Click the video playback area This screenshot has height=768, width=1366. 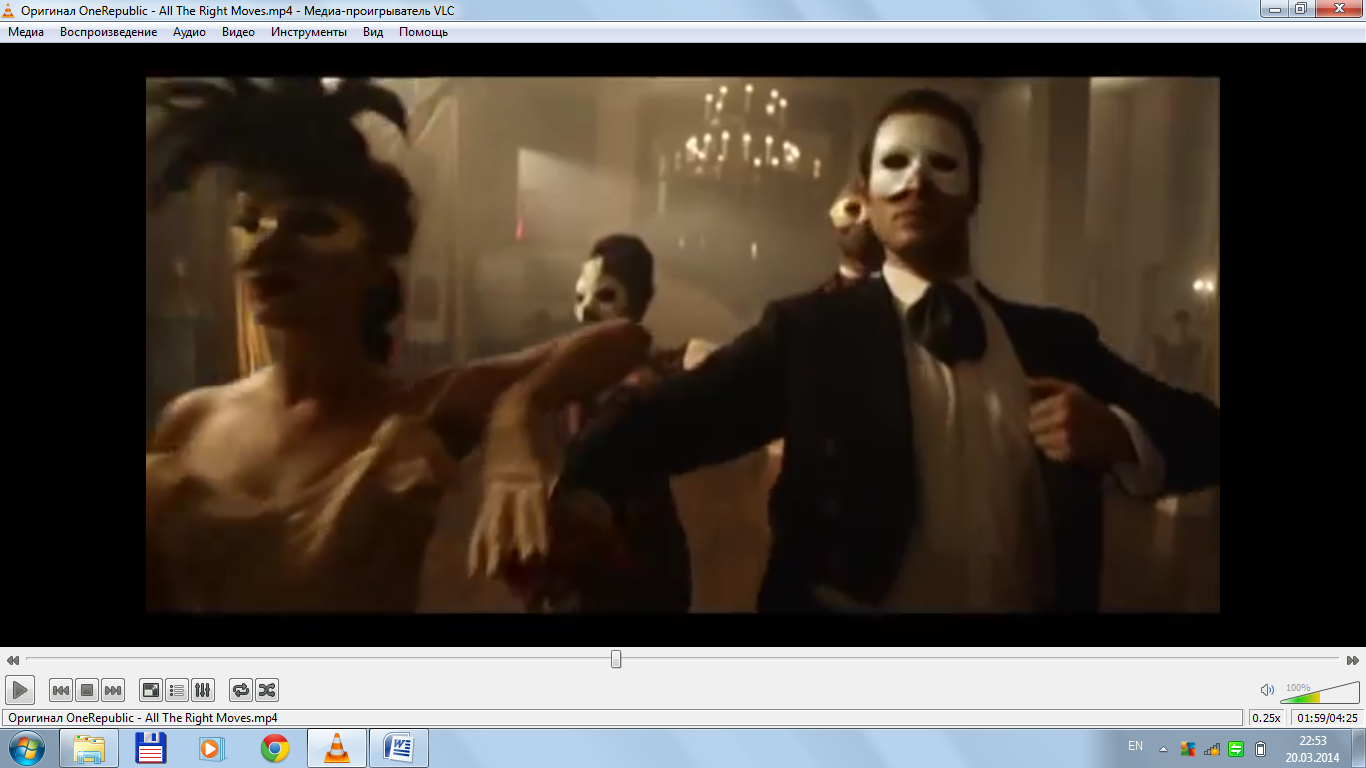683,345
